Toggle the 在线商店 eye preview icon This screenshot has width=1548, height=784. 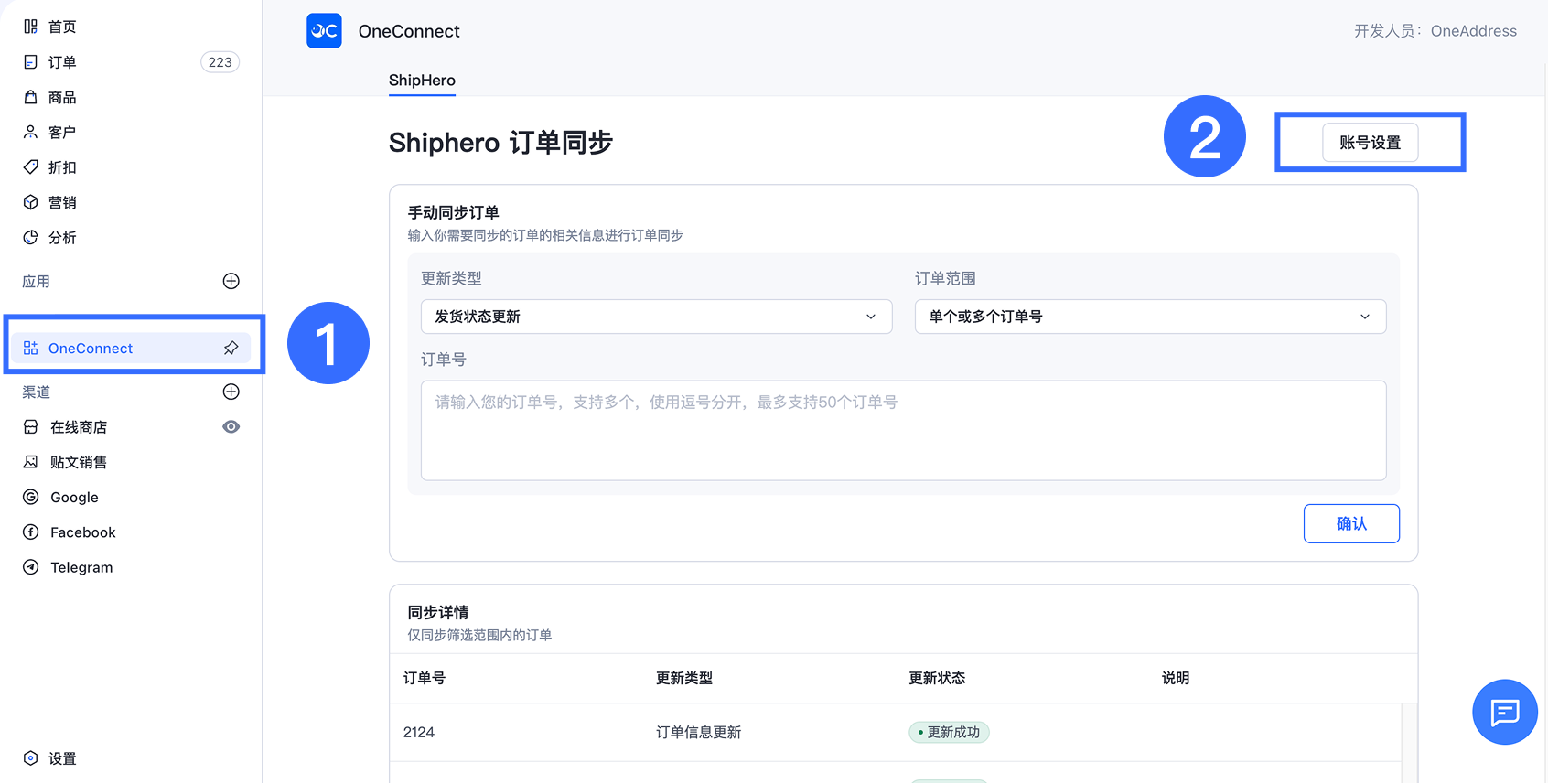click(231, 427)
